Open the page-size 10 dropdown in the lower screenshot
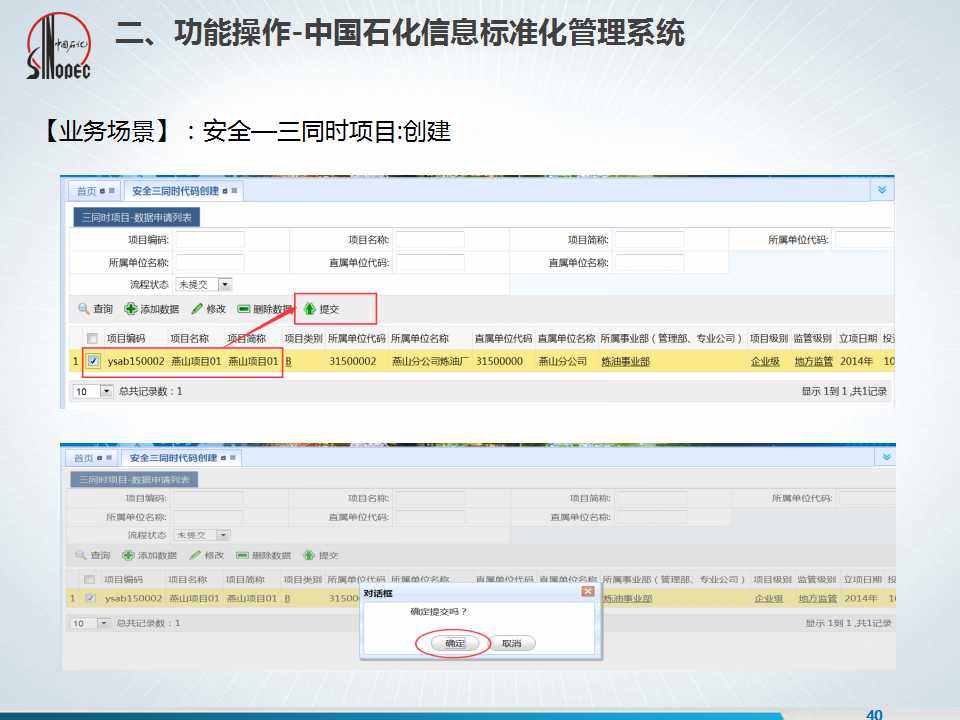Image resolution: width=960 pixels, height=720 pixels. click(103, 623)
